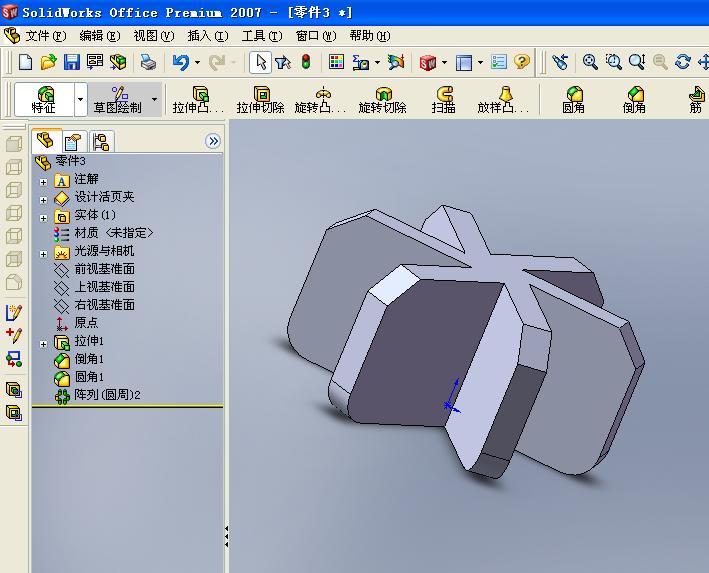Click 圆角 fillet tool
The height and width of the screenshot is (573, 709).
[x=573, y=99]
